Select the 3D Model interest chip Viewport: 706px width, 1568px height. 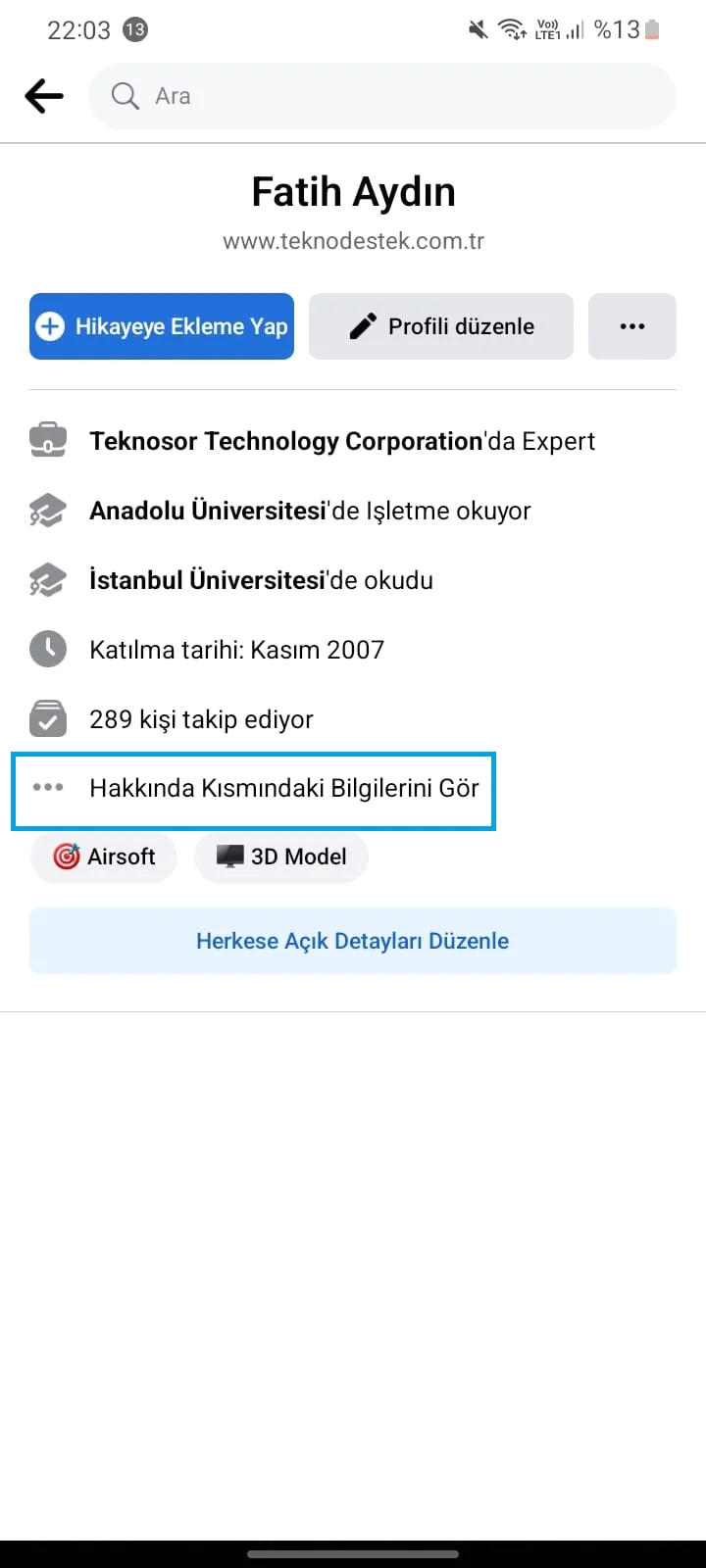click(x=281, y=856)
